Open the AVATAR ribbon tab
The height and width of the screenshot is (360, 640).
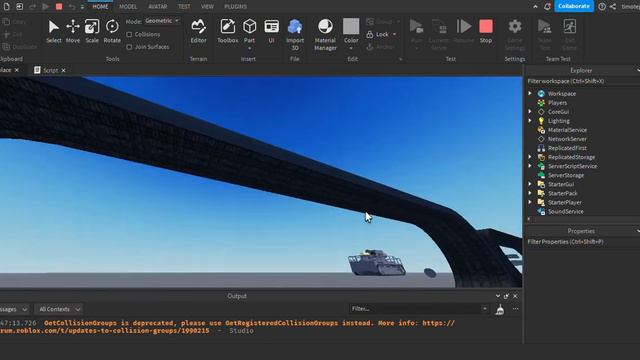coord(158,7)
